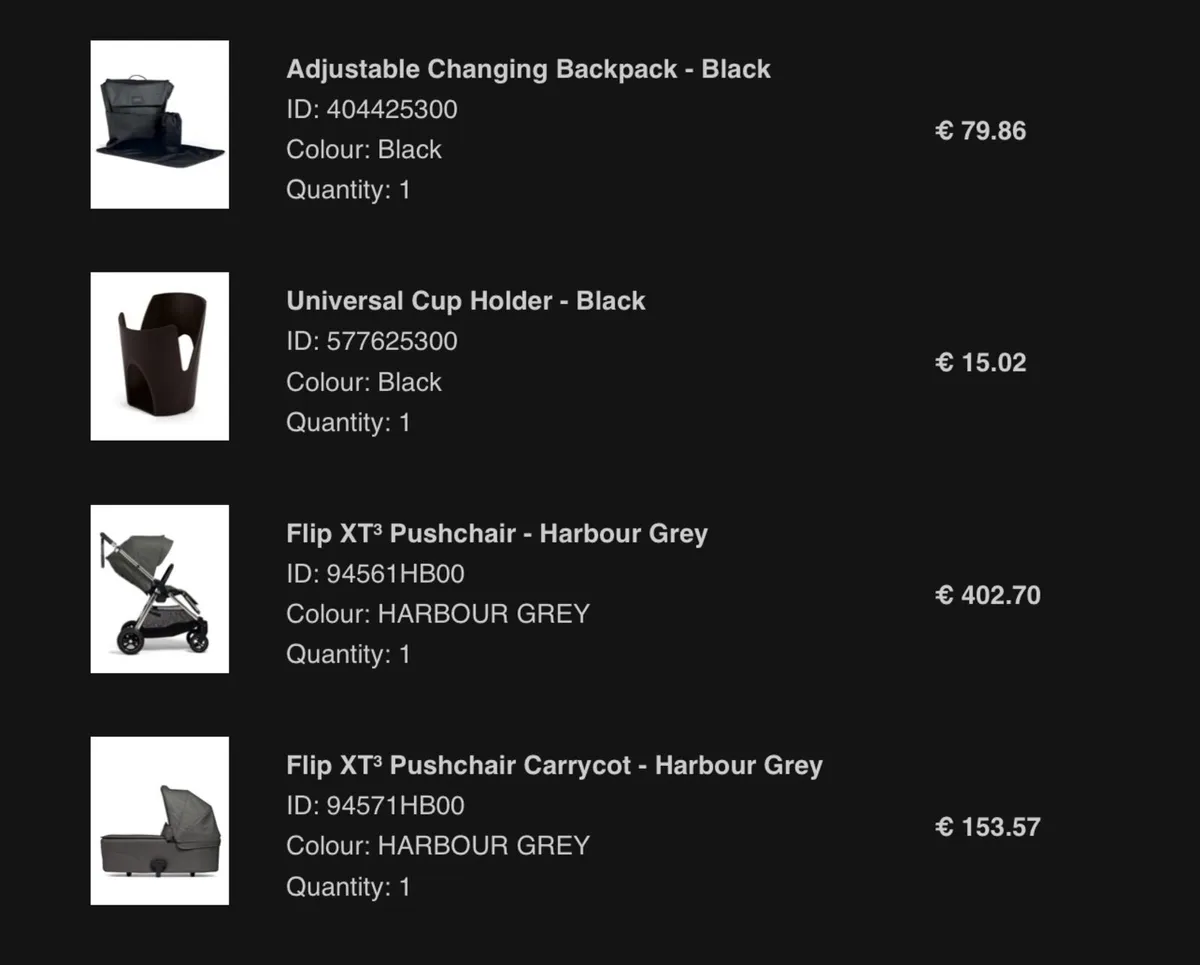Image resolution: width=1200 pixels, height=965 pixels.
Task: Select the € 15.02 cup holder price
Action: pos(980,363)
